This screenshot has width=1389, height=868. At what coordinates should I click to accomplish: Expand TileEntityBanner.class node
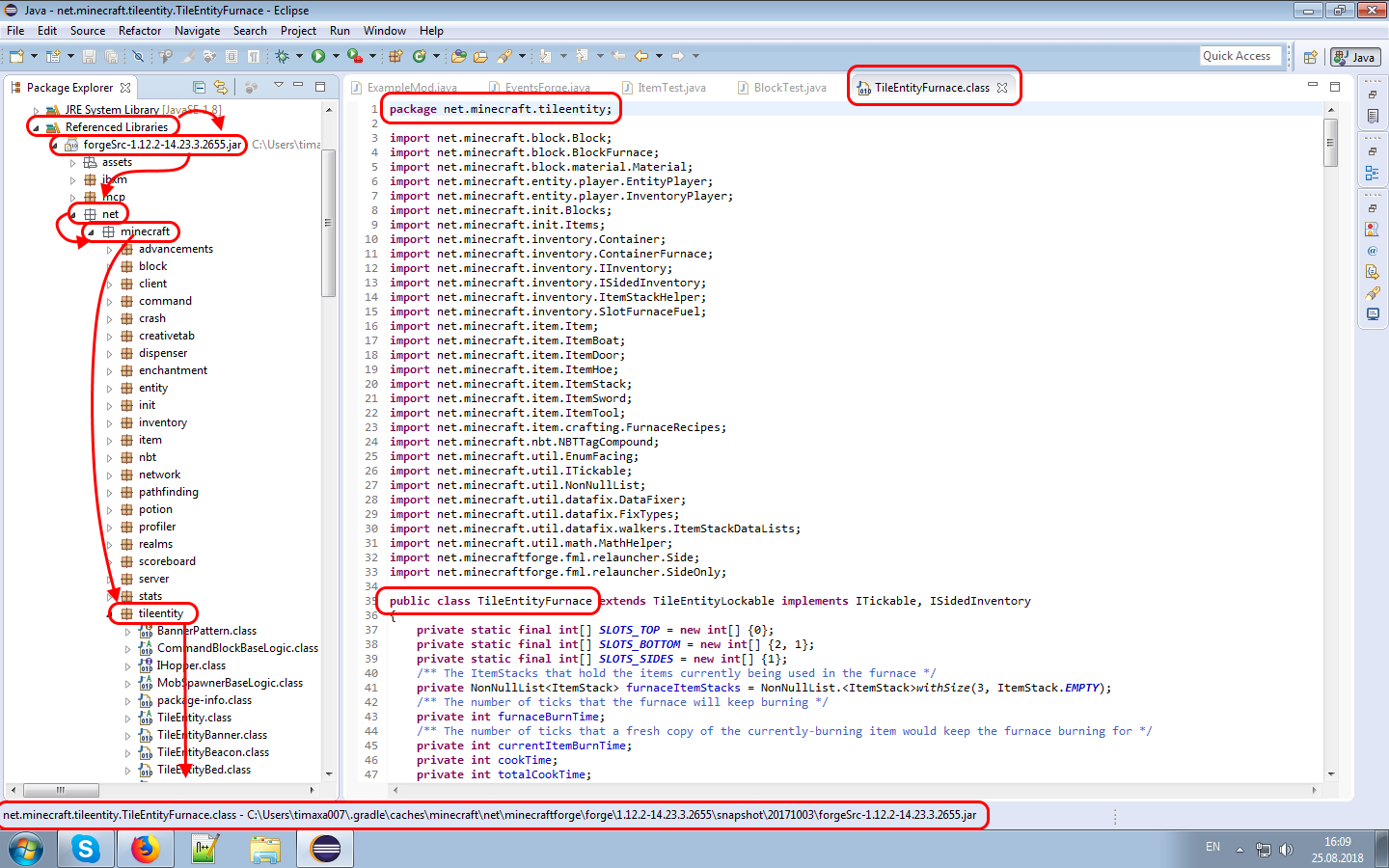[127, 735]
